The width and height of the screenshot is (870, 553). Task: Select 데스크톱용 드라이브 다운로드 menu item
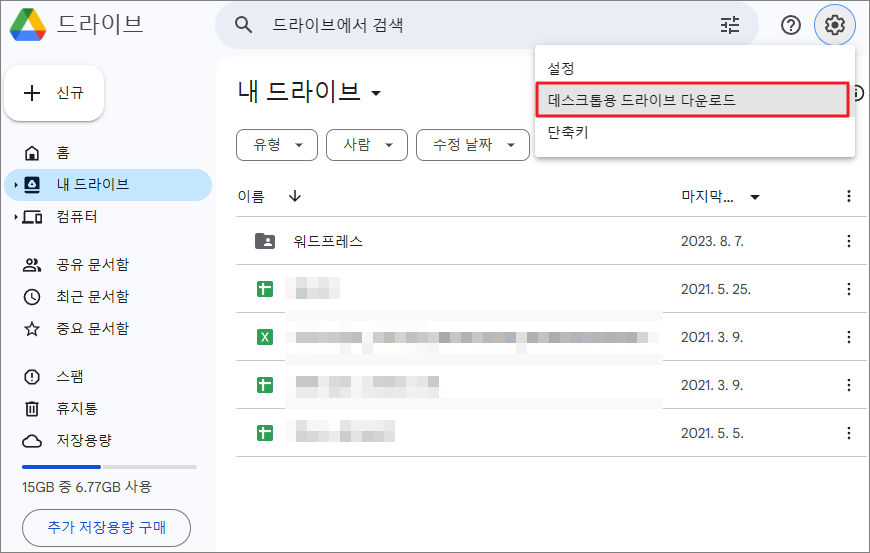[x=692, y=100]
